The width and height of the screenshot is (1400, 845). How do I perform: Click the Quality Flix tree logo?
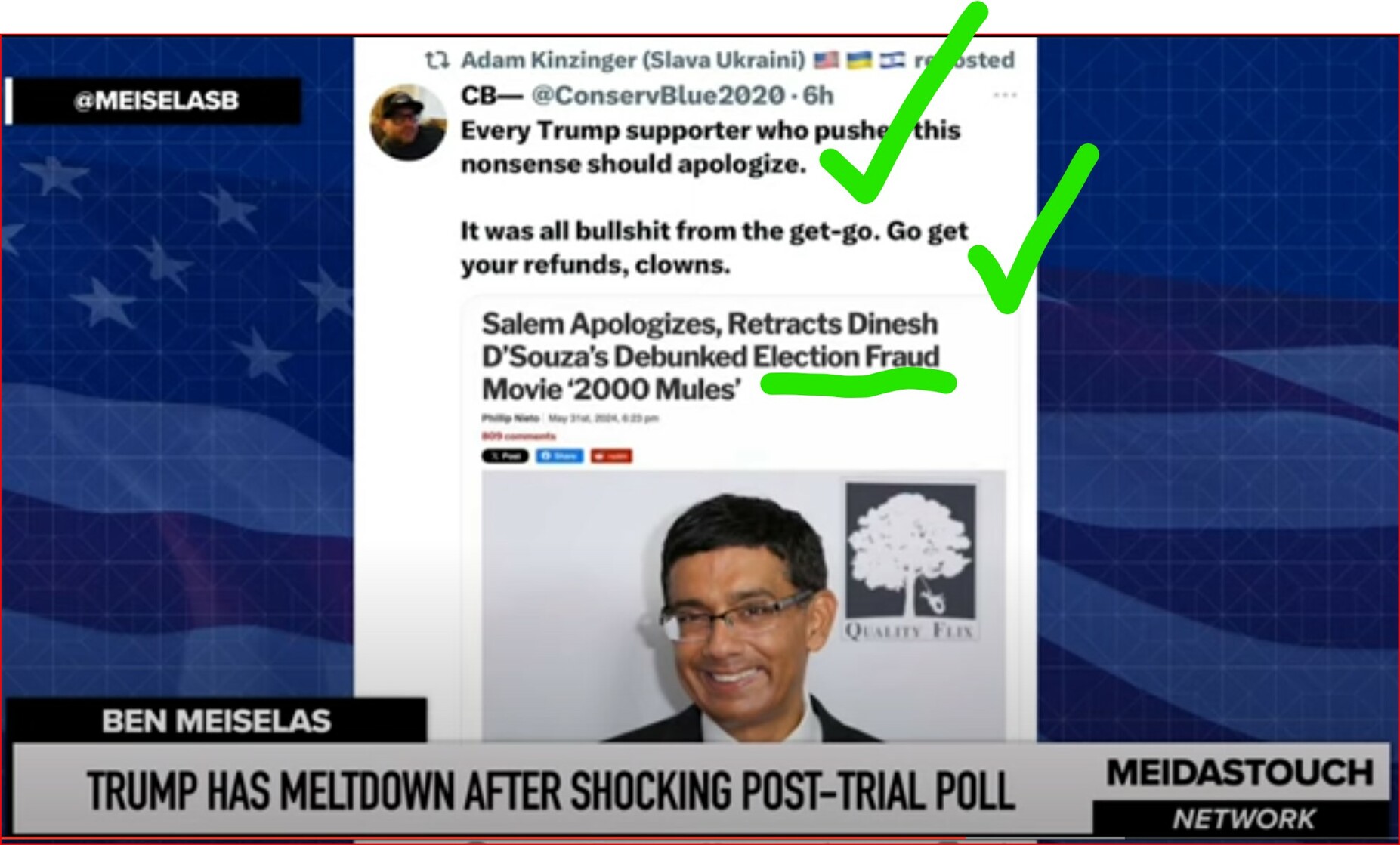(910, 562)
